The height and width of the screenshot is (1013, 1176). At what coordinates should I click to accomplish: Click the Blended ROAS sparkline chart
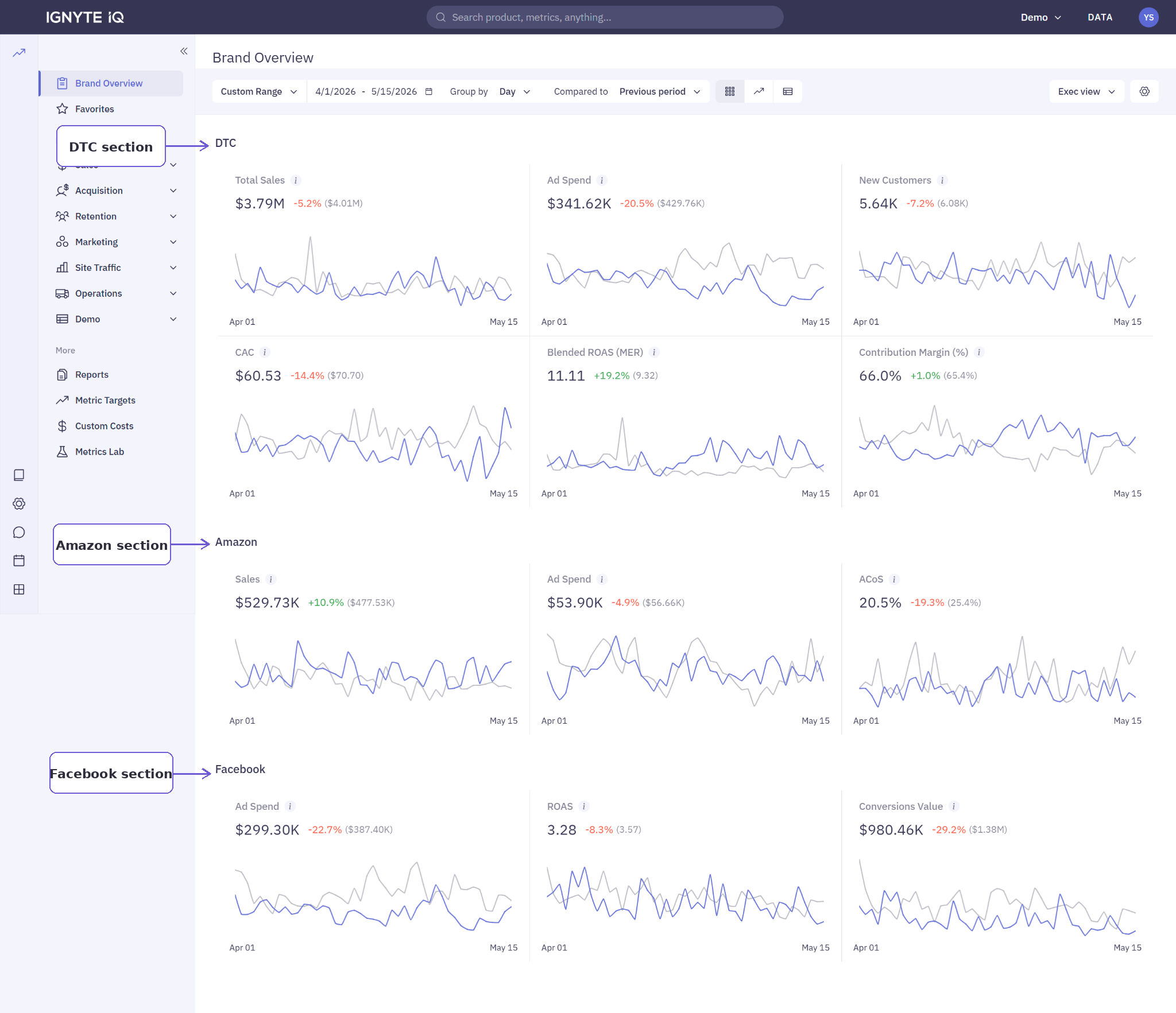point(685,448)
